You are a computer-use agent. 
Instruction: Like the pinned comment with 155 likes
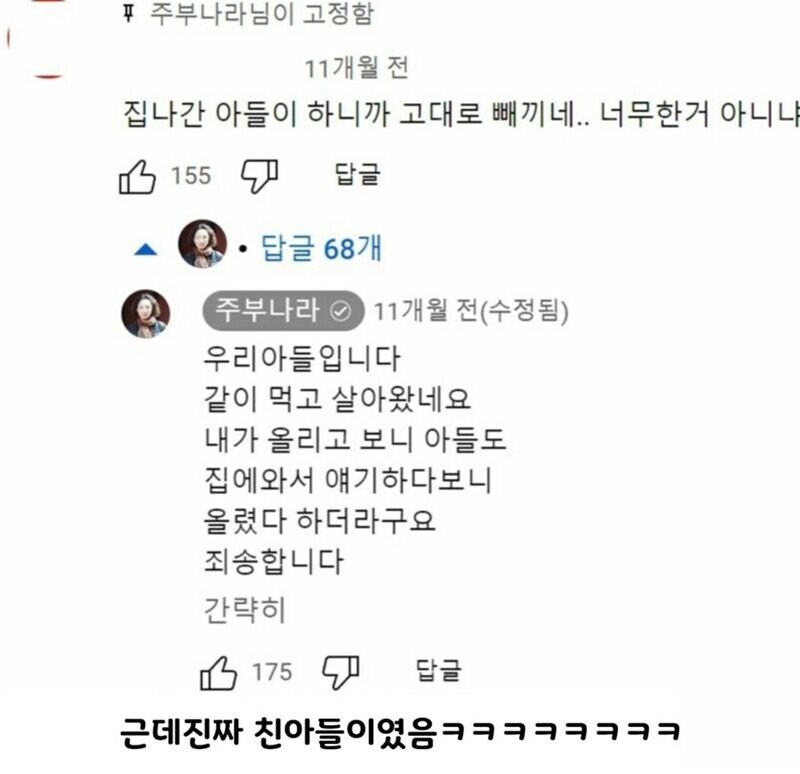[137, 177]
